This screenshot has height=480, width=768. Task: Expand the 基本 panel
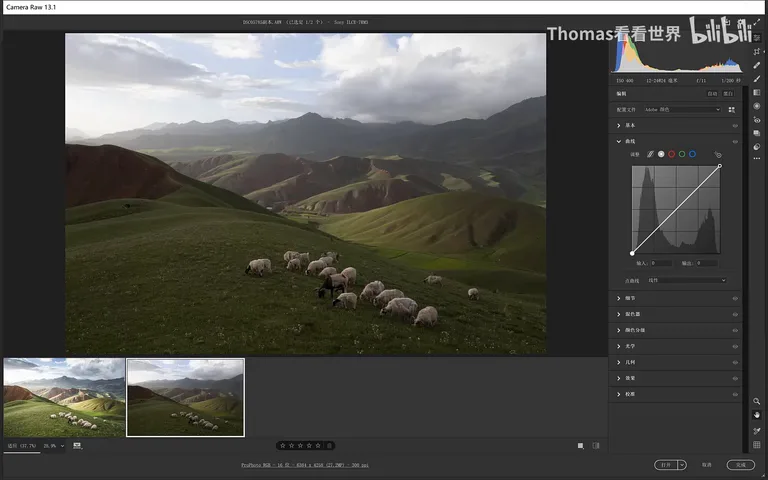tap(619, 126)
